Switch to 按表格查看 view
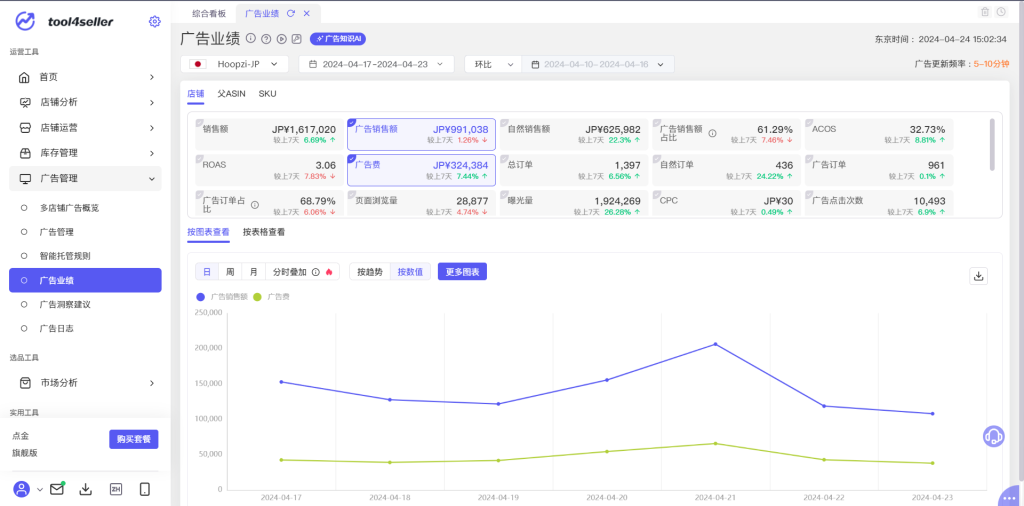This screenshot has height=506, width=1024. click(264, 232)
